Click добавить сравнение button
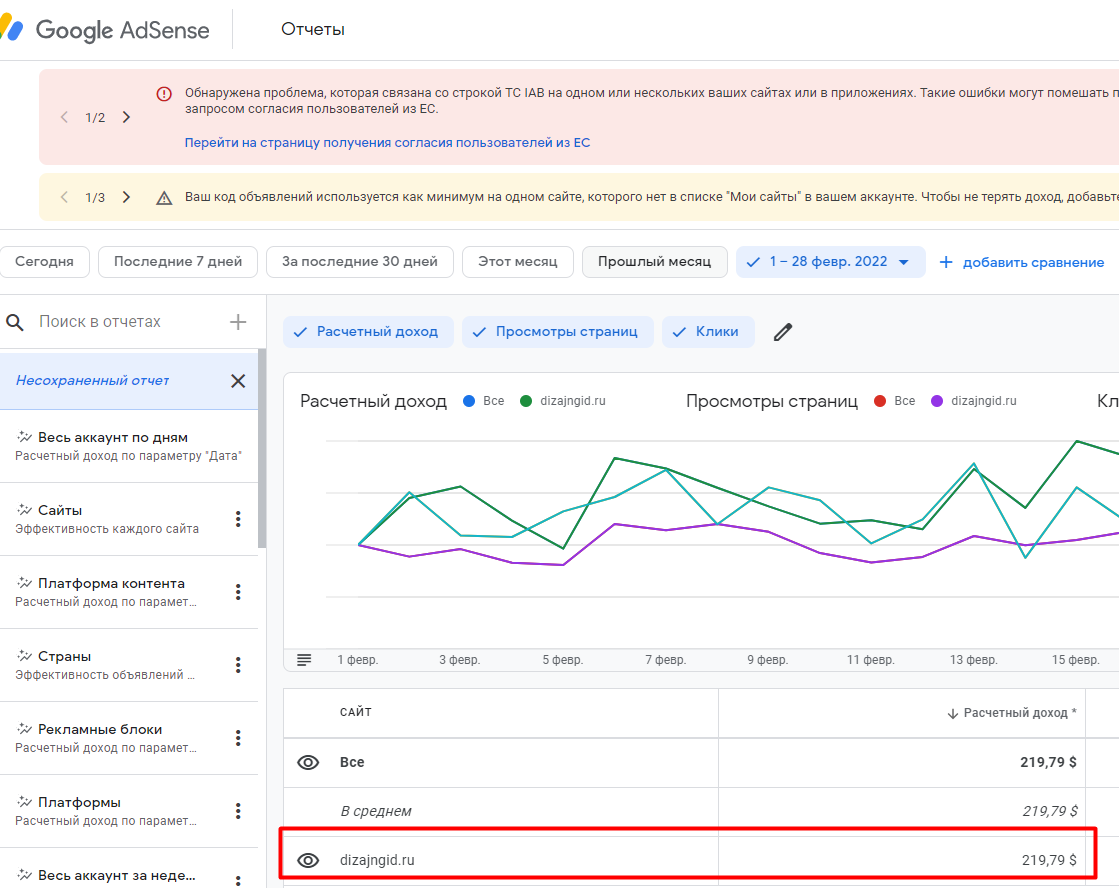The image size is (1119, 888). click(1022, 262)
